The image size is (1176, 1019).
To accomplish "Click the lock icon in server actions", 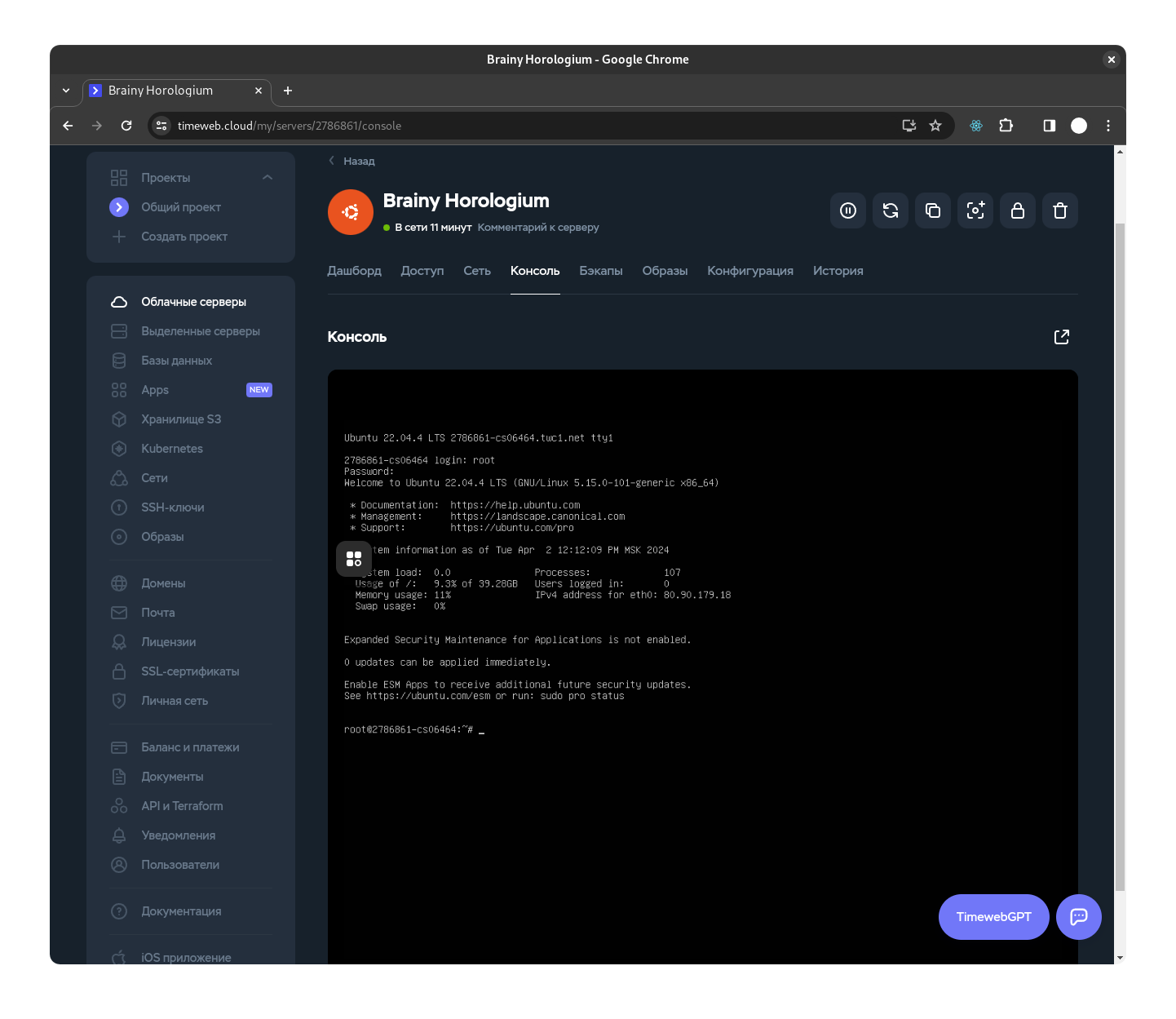I will (x=1018, y=210).
